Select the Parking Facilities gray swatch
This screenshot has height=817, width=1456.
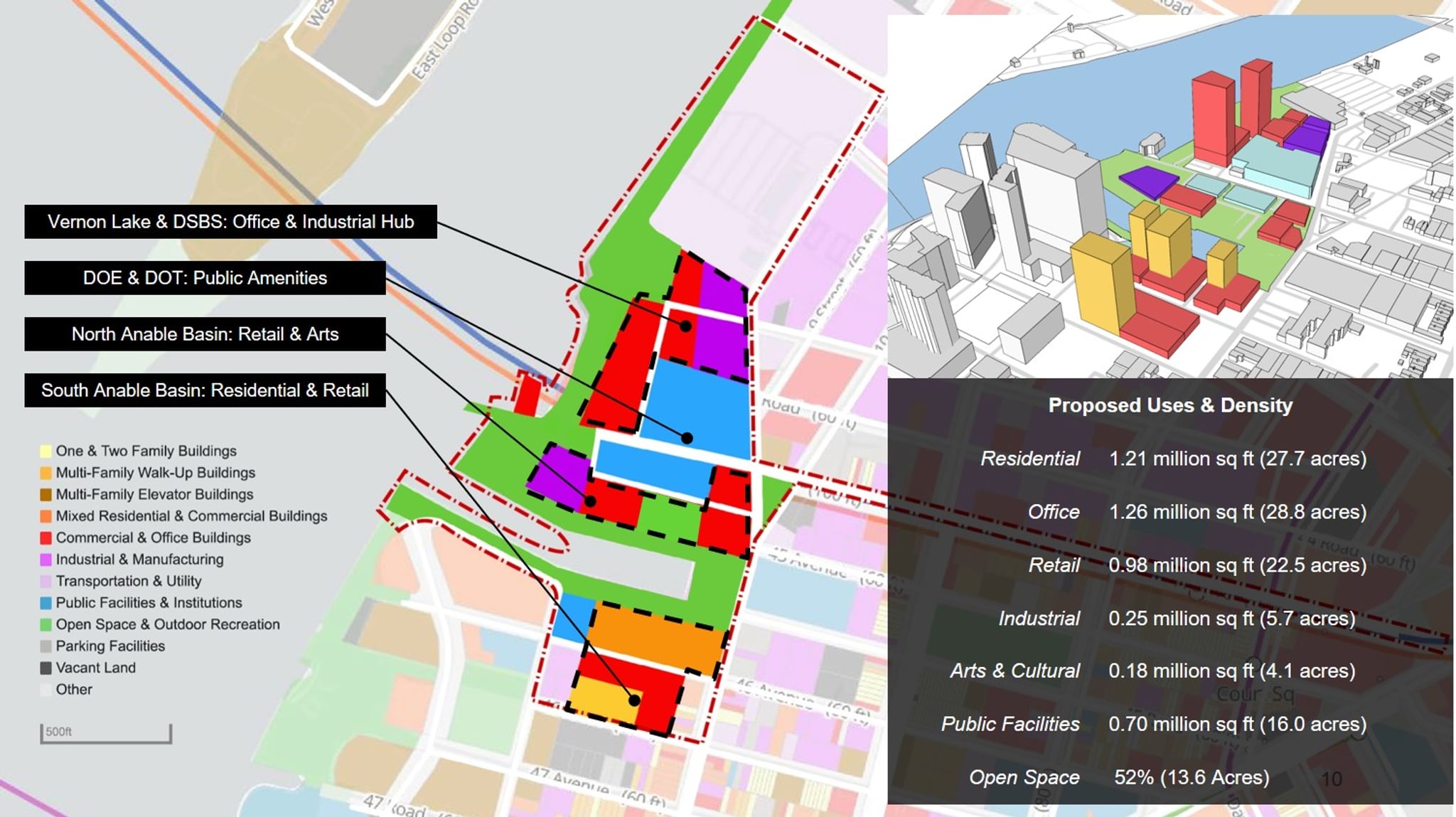pyautogui.click(x=45, y=646)
